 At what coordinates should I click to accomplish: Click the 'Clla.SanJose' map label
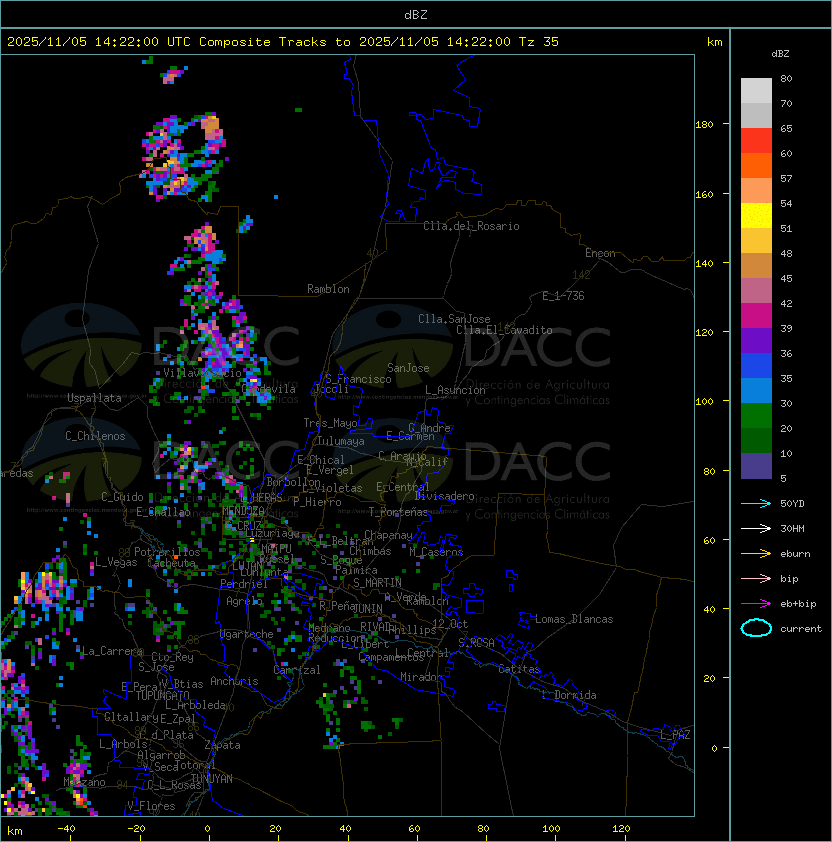click(x=454, y=319)
